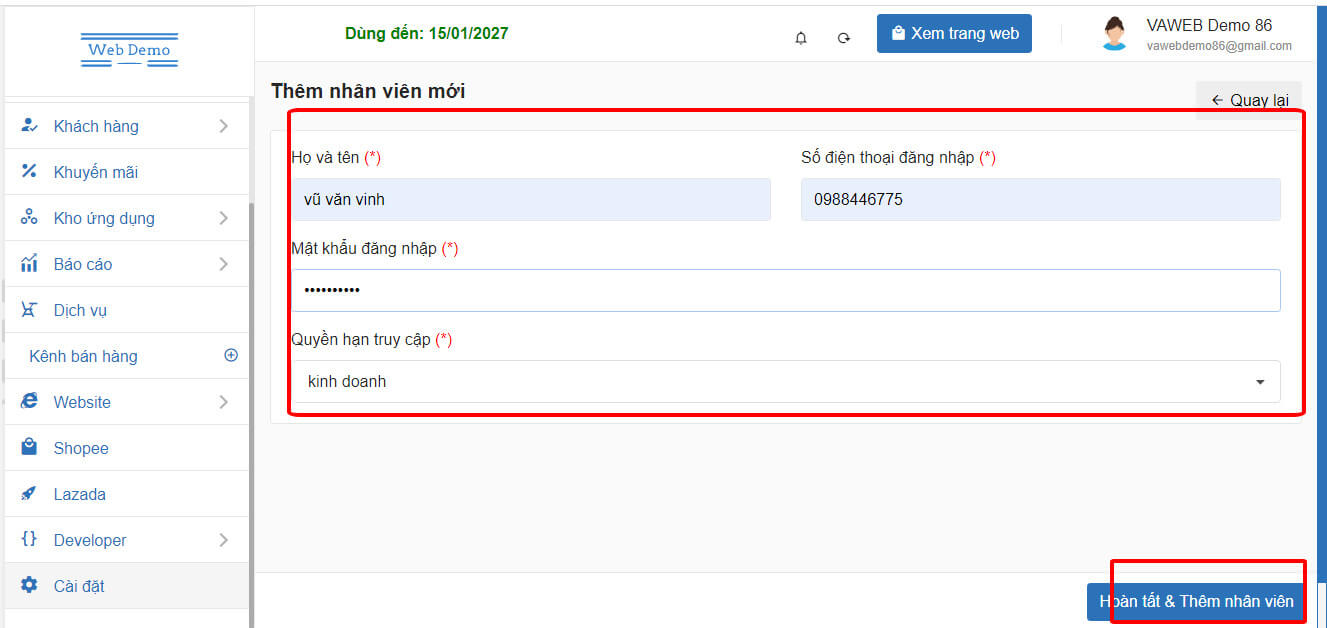The width and height of the screenshot is (1327, 628).
Task: Click the notification bell icon
Action: (x=801, y=38)
